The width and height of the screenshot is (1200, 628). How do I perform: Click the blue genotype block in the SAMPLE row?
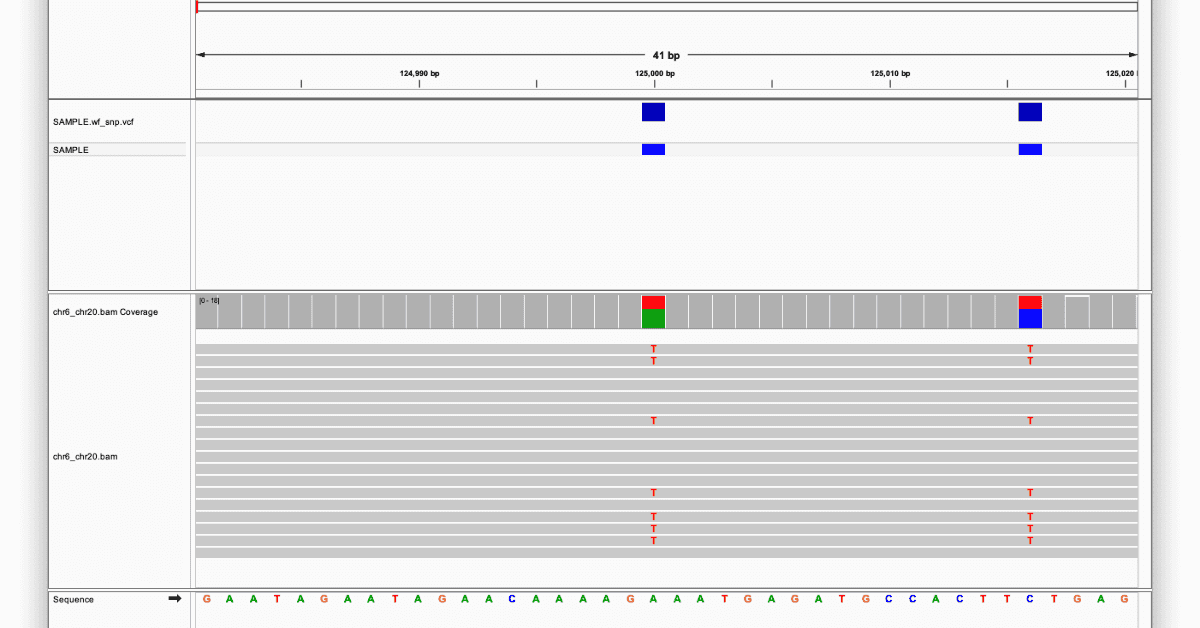pos(653,149)
